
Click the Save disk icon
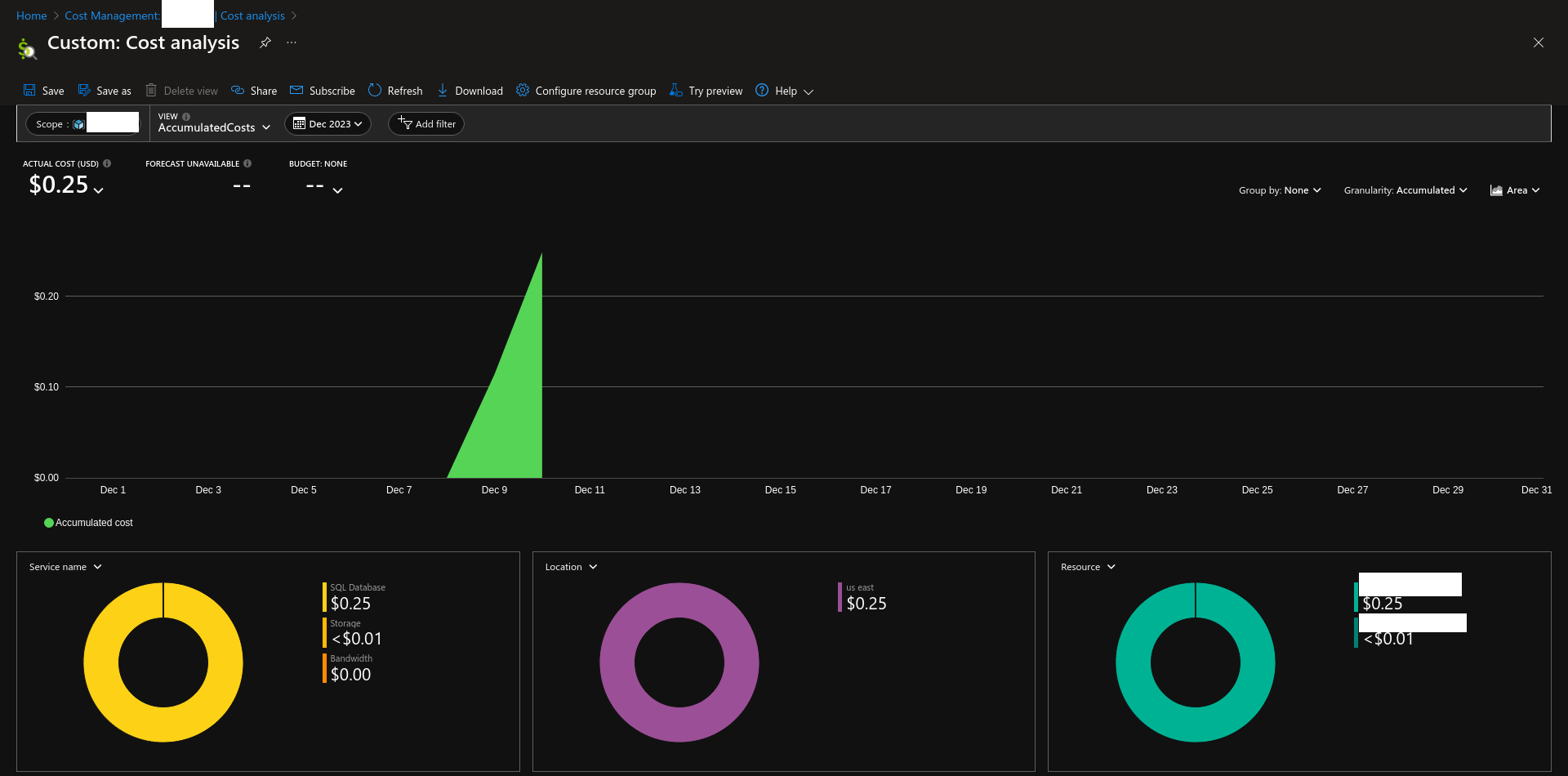coord(29,91)
